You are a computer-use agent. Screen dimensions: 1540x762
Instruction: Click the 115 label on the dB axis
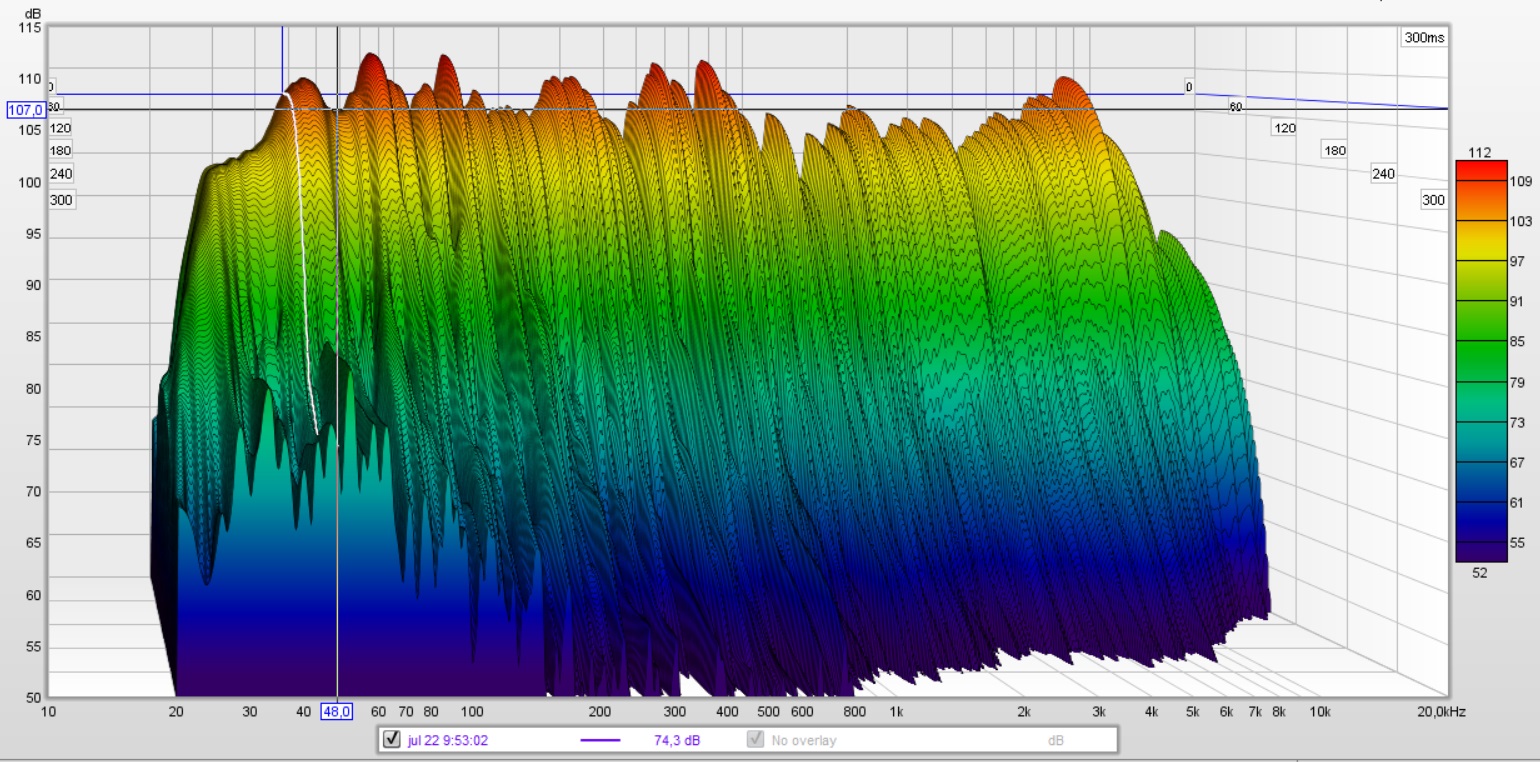coord(30,28)
